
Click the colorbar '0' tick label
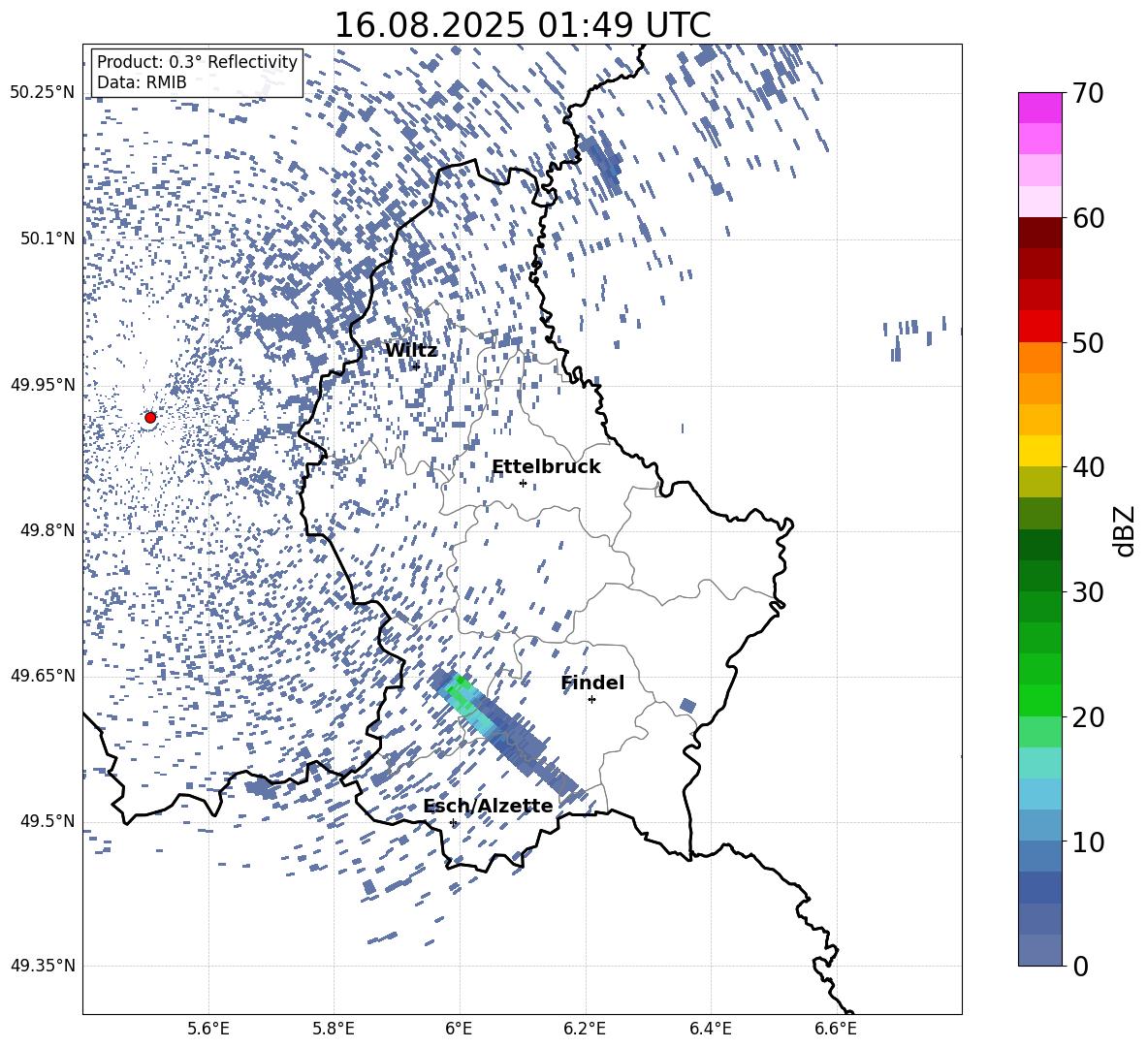click(x=1081, y=966)
